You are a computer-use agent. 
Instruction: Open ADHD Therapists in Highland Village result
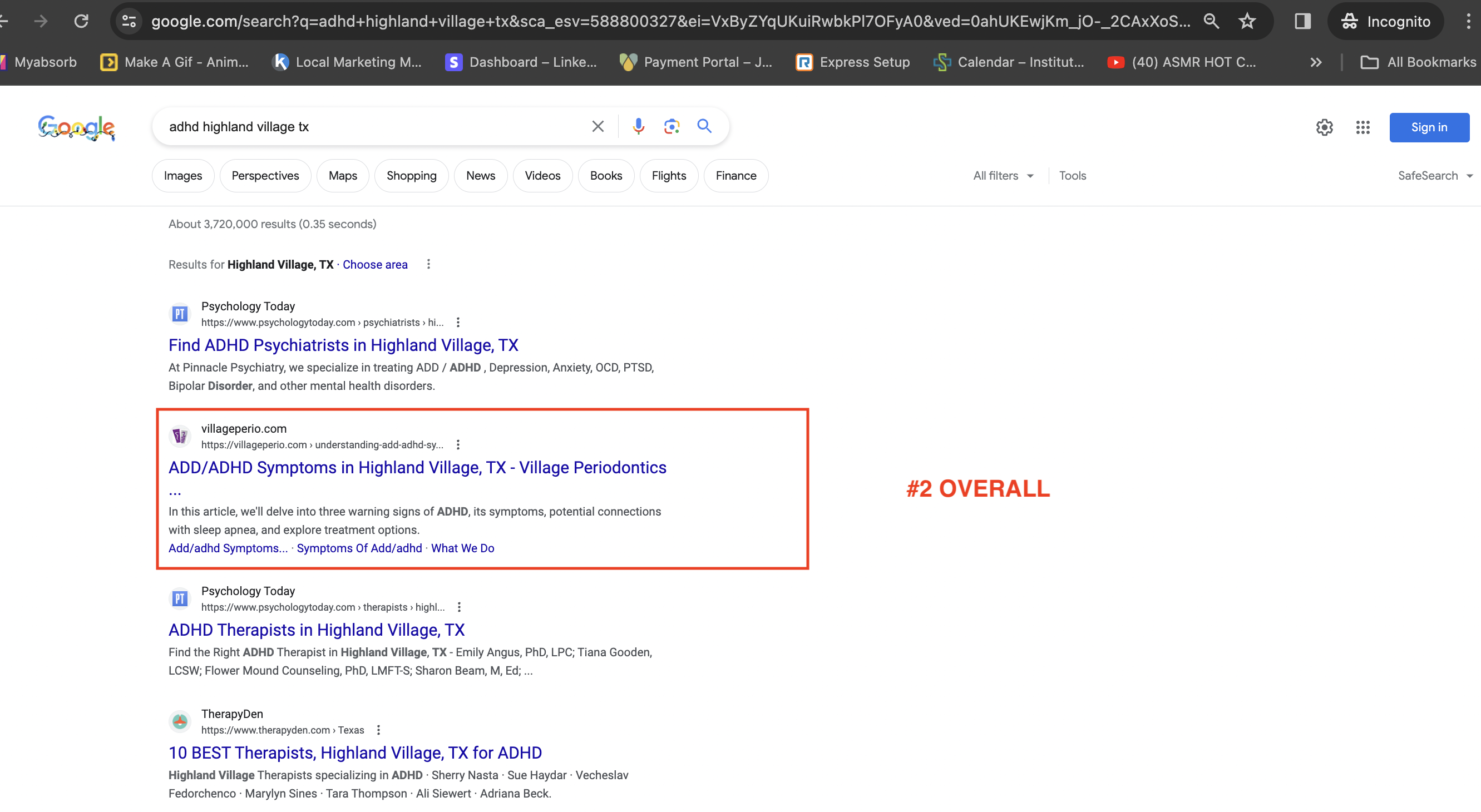point(316,630)
